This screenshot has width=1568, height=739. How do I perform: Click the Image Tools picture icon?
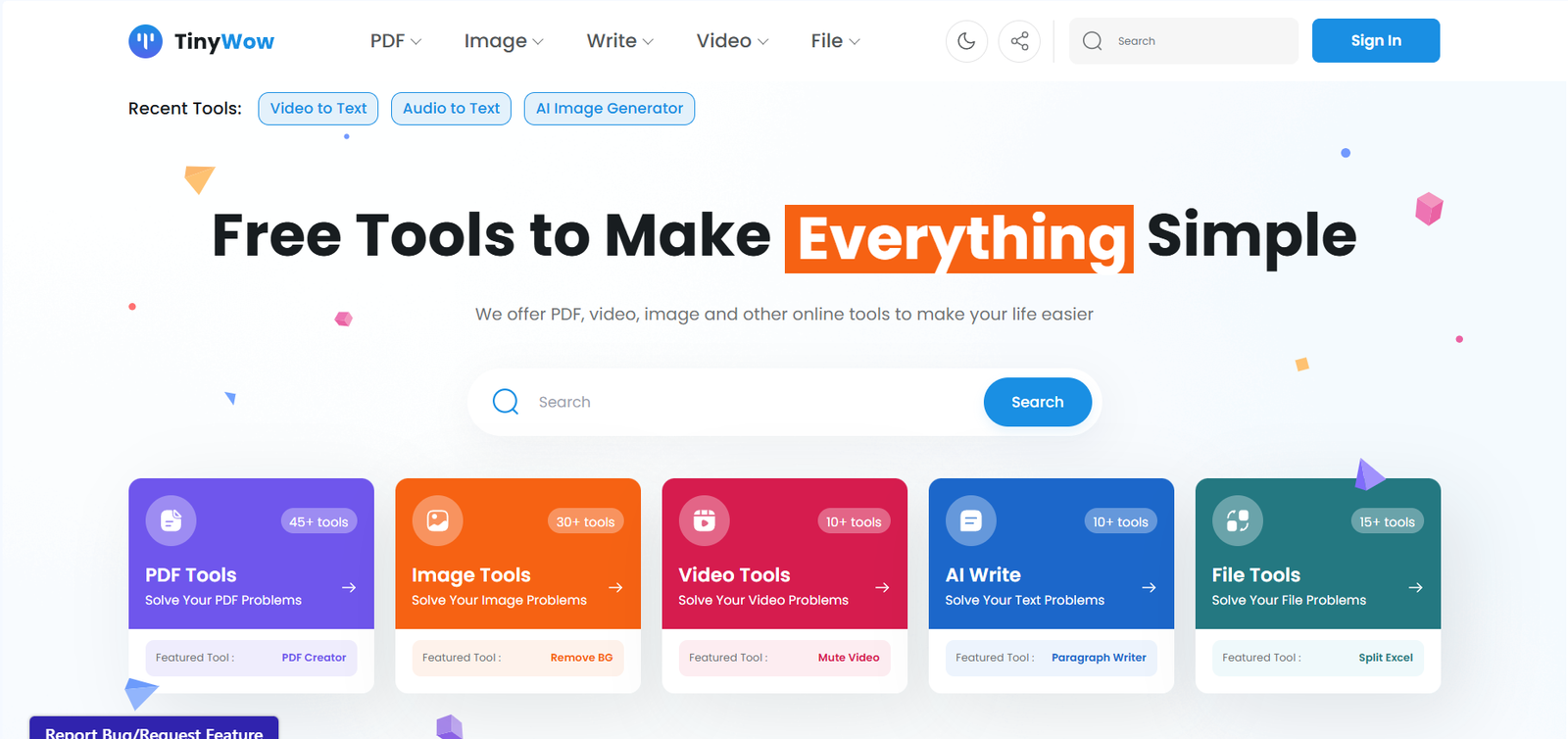438,520
